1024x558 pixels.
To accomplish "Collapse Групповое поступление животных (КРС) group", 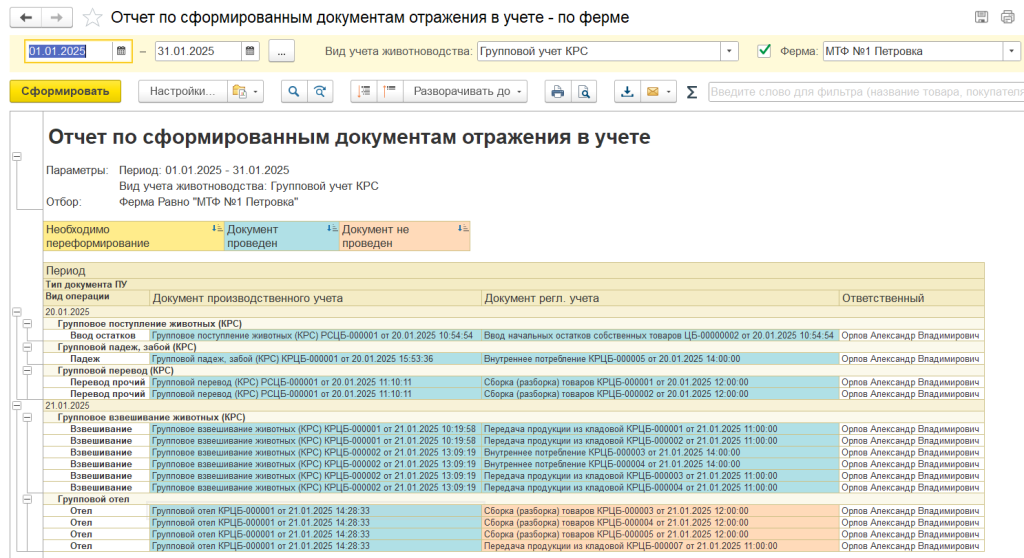I will click(27, 323).
